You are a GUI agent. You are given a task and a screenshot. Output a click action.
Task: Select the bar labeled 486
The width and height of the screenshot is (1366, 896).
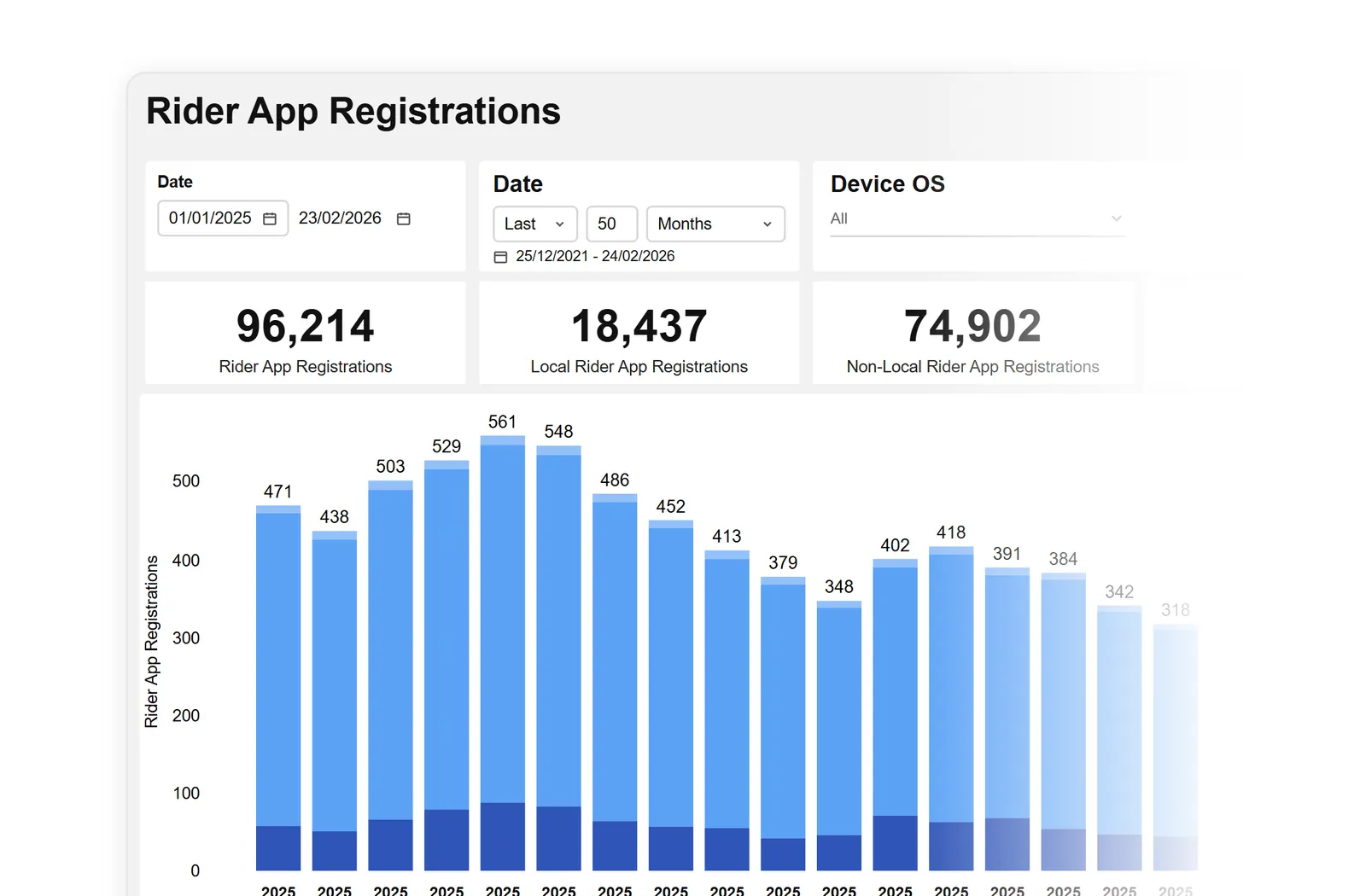[x=615, y=682]
